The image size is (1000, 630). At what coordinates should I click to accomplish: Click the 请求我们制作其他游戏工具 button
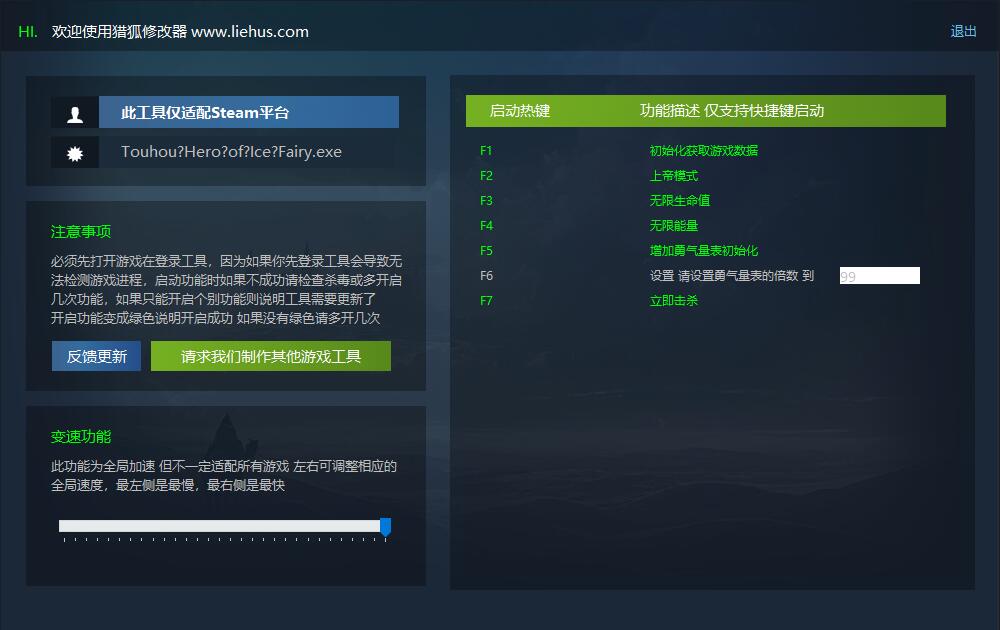[271, 356]
